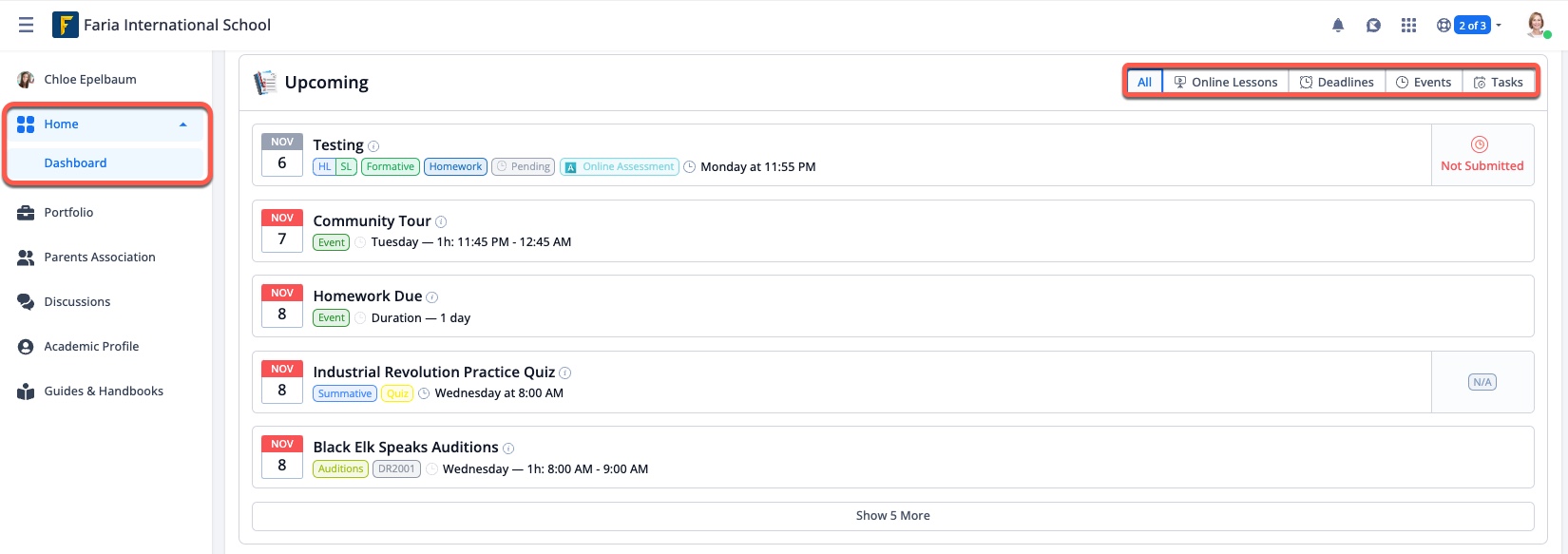Click the Faria school logo icon
1568x554 pixels.
click(66, 25)
